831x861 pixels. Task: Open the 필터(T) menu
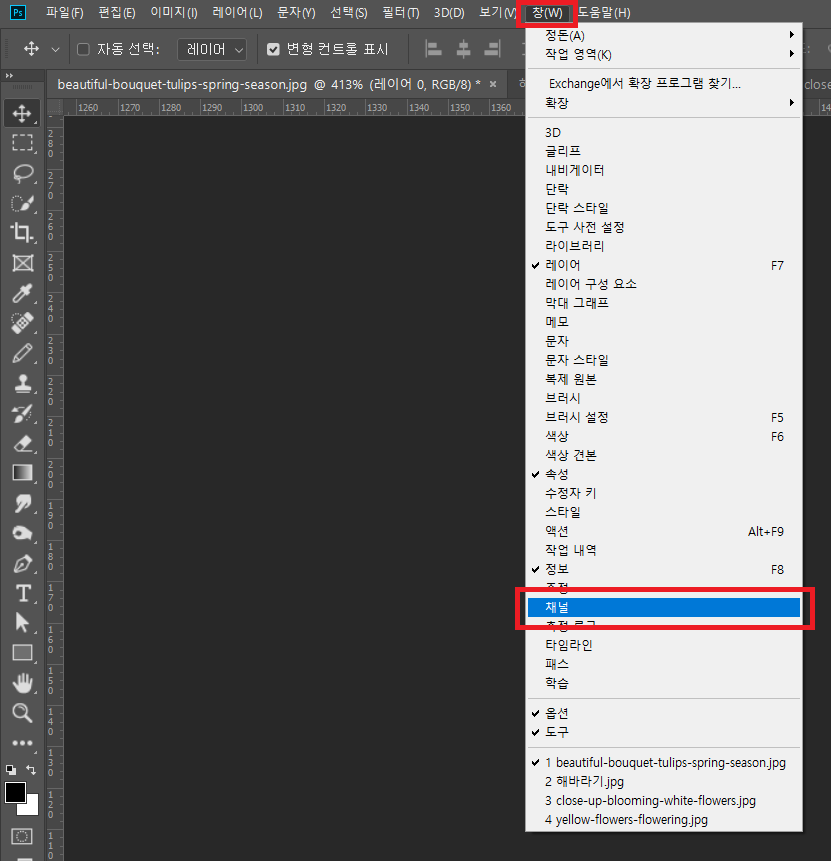[401, 13]
